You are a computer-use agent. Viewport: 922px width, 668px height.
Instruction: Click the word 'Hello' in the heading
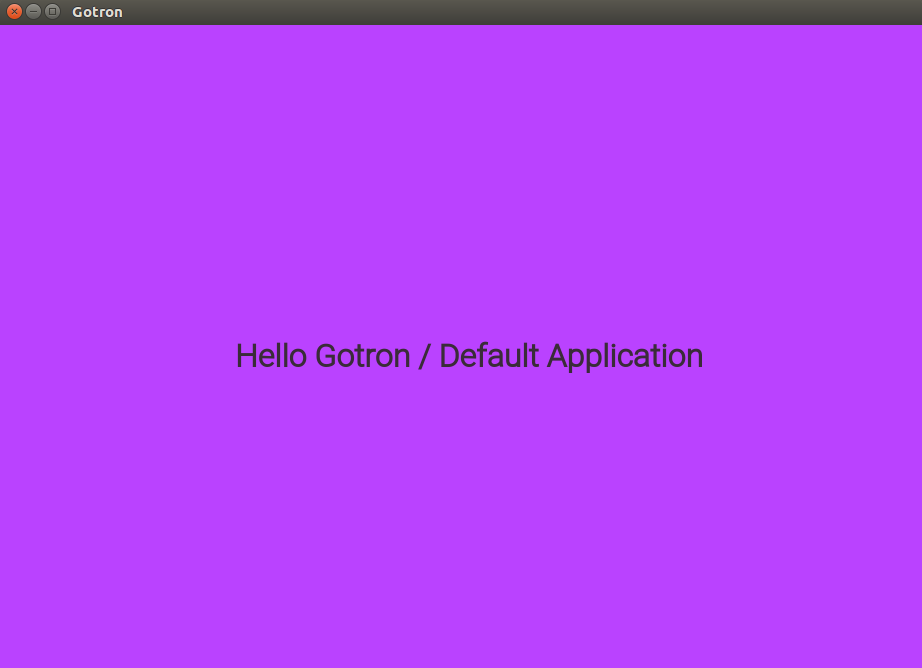(x=272, y=356)
